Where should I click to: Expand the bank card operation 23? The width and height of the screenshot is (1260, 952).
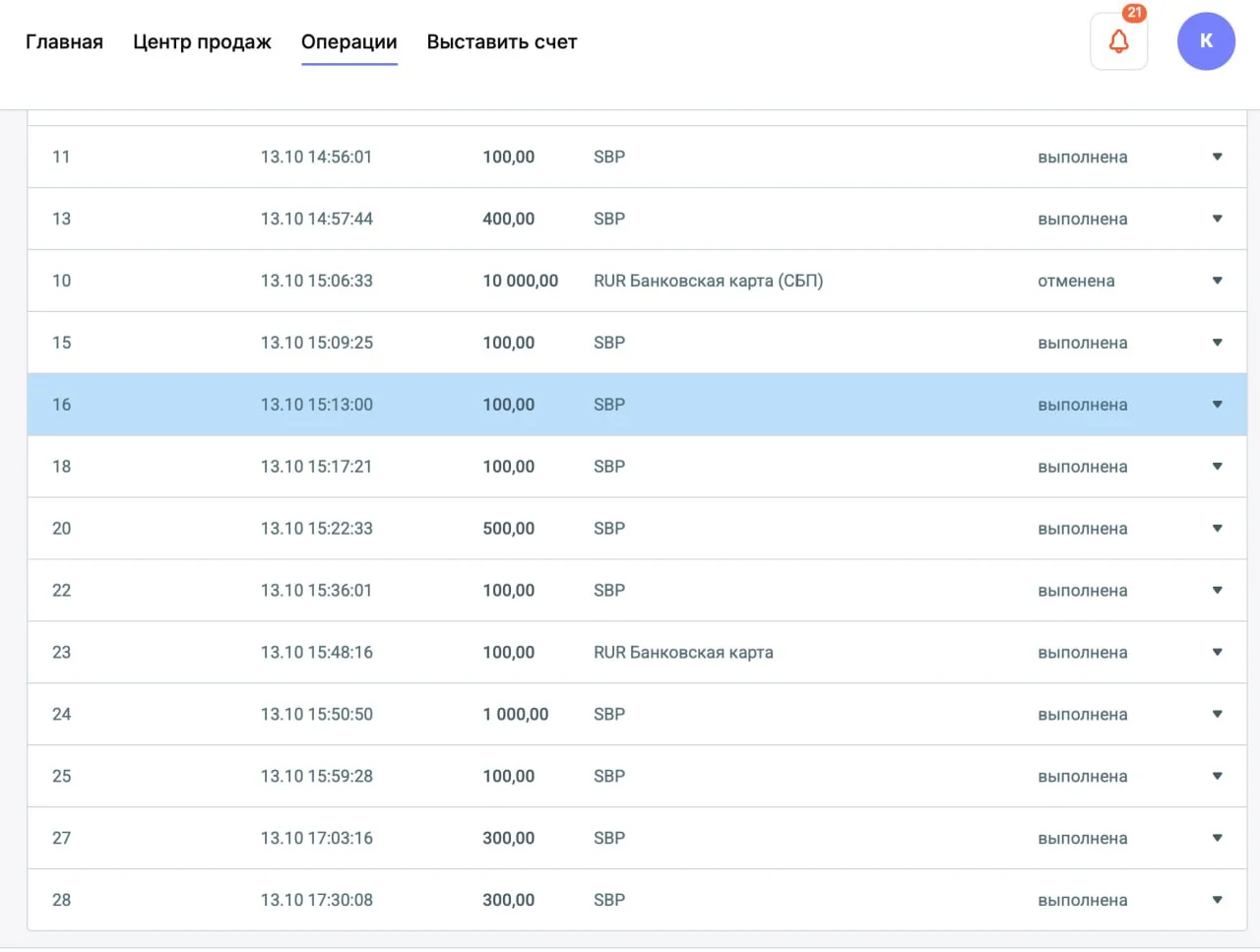point(1218,653)
